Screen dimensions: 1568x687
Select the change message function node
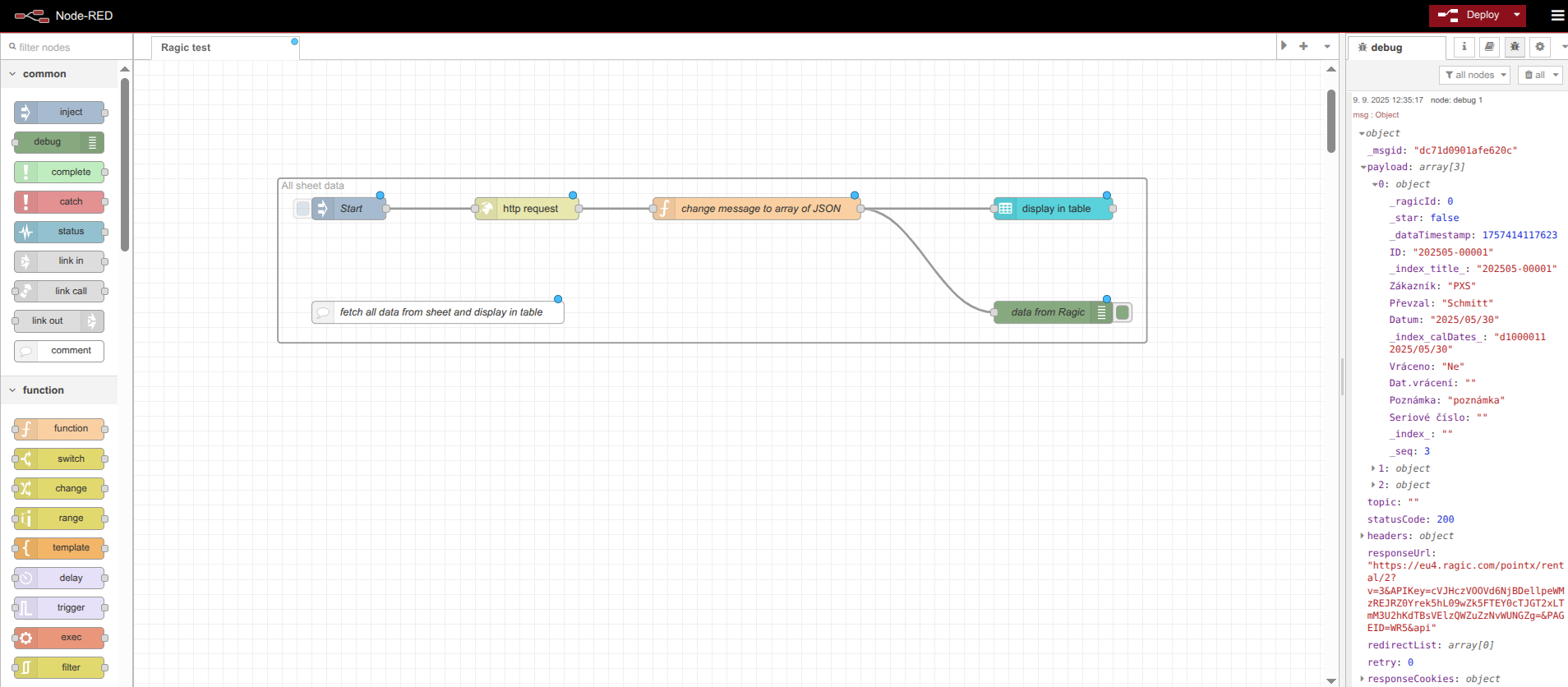(x=759, y=209)
